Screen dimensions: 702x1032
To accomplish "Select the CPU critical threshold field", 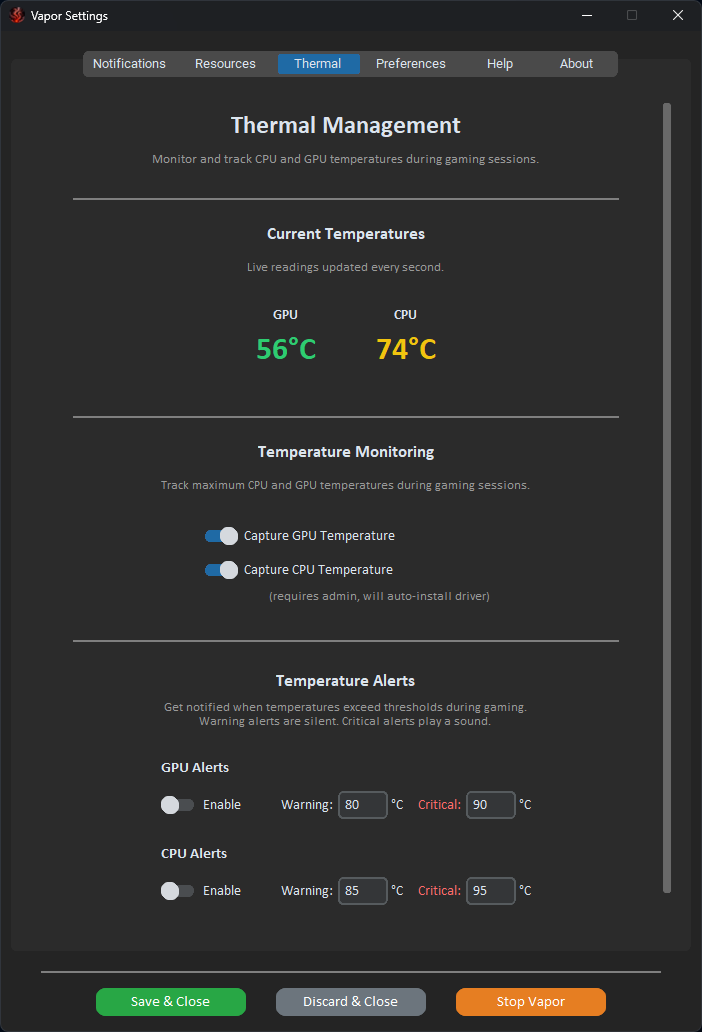I will tap(490, 891).
